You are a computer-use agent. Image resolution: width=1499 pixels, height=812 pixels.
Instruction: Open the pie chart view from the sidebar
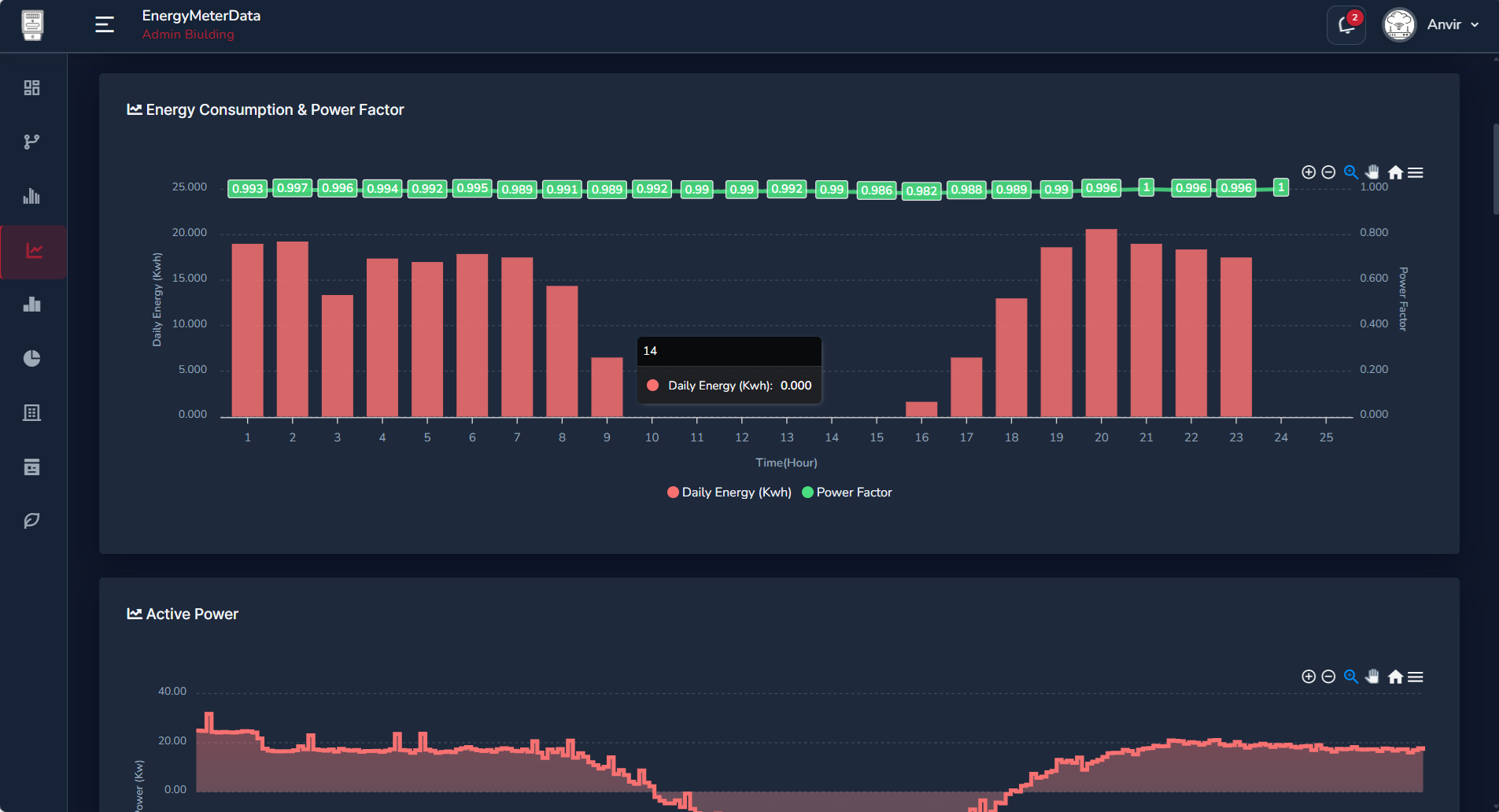click(31, 358)
